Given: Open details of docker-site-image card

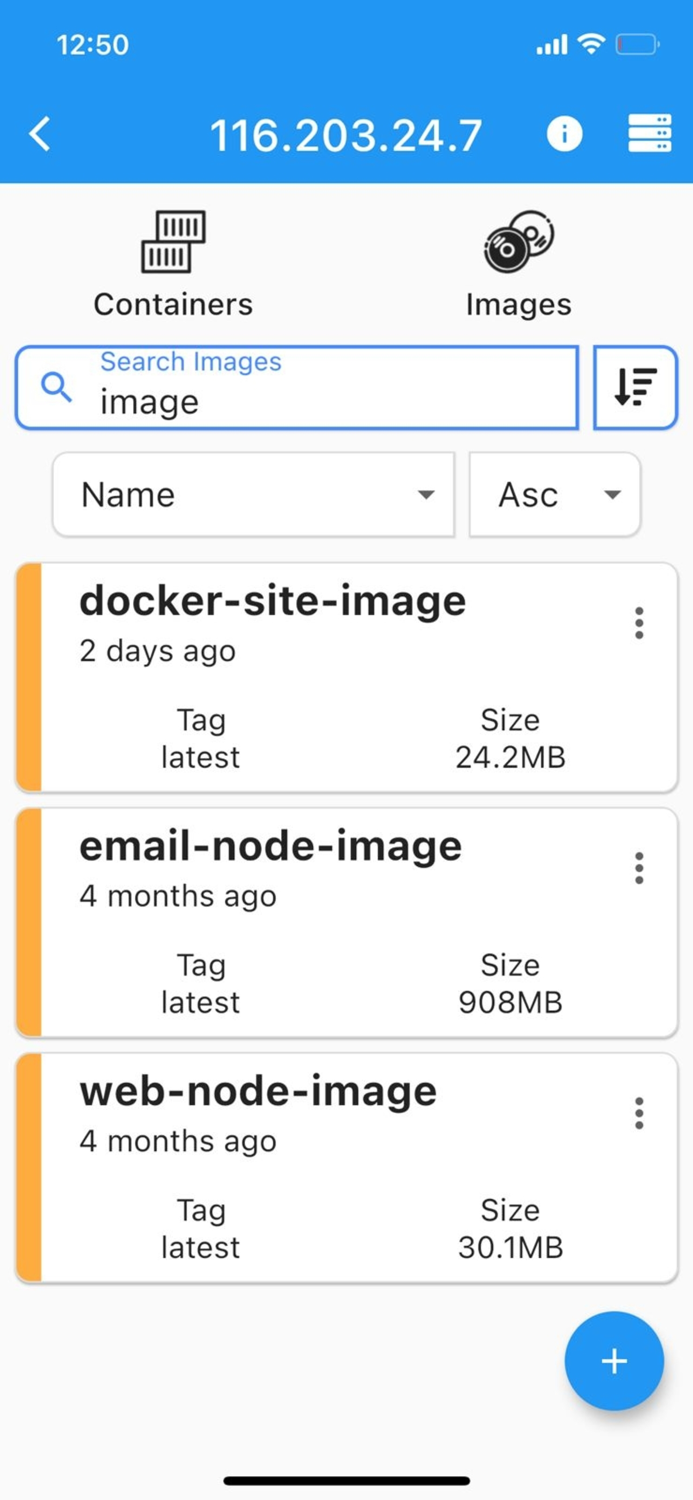Looking at the screenshot, I should pyautogui.click(x=300, y=677).
